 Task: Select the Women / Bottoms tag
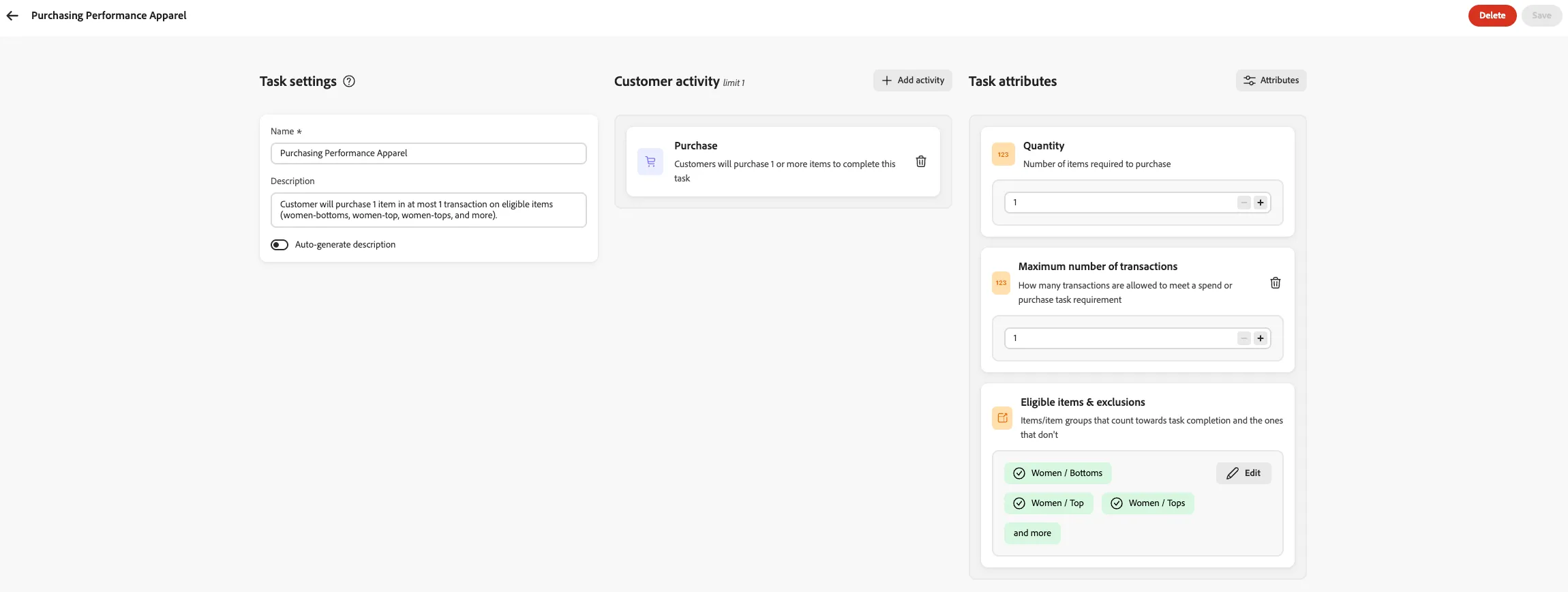(1058, 473)
